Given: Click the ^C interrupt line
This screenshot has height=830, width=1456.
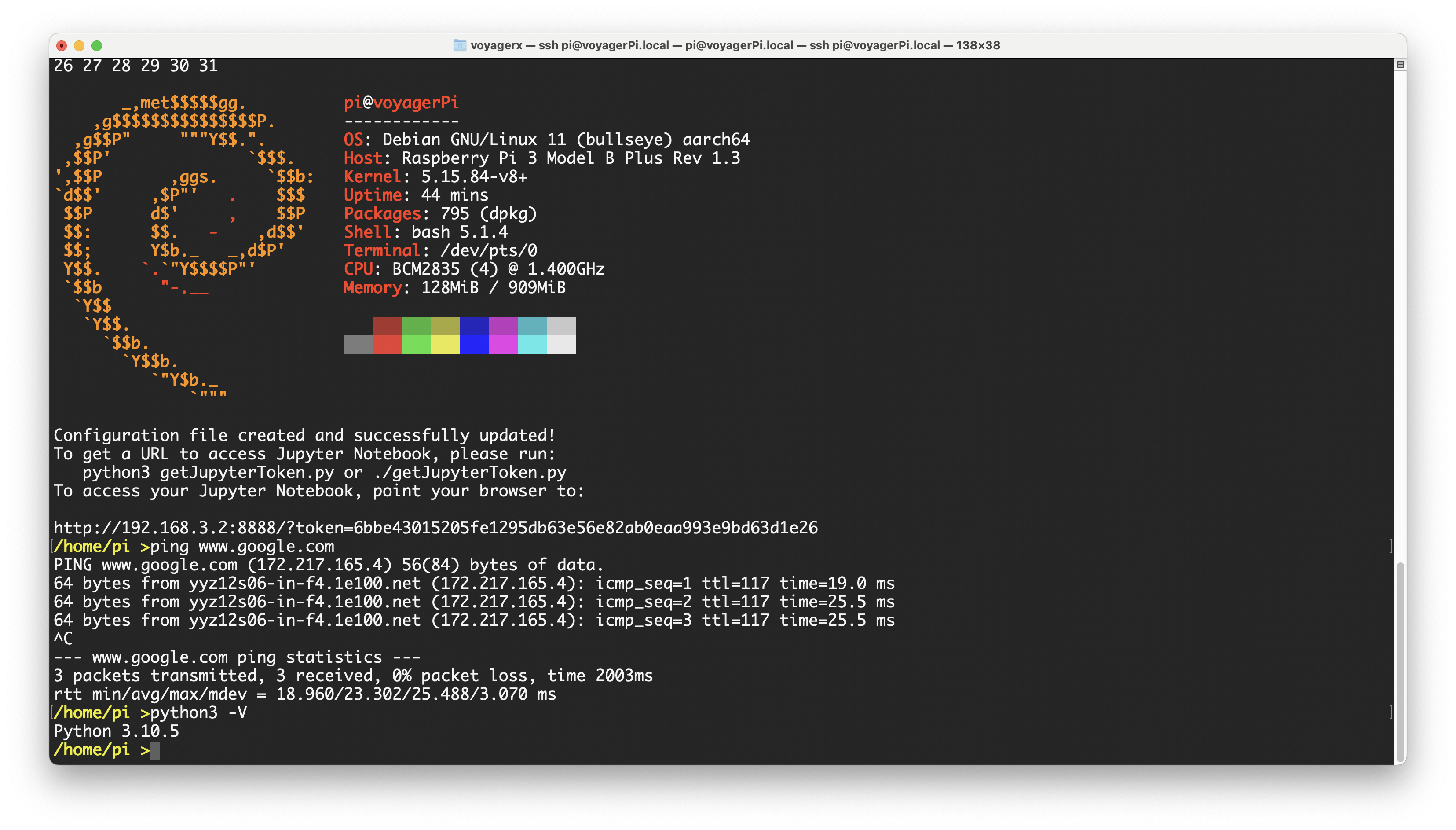Looking at the screenshot, I should click(x=63, y=639).
